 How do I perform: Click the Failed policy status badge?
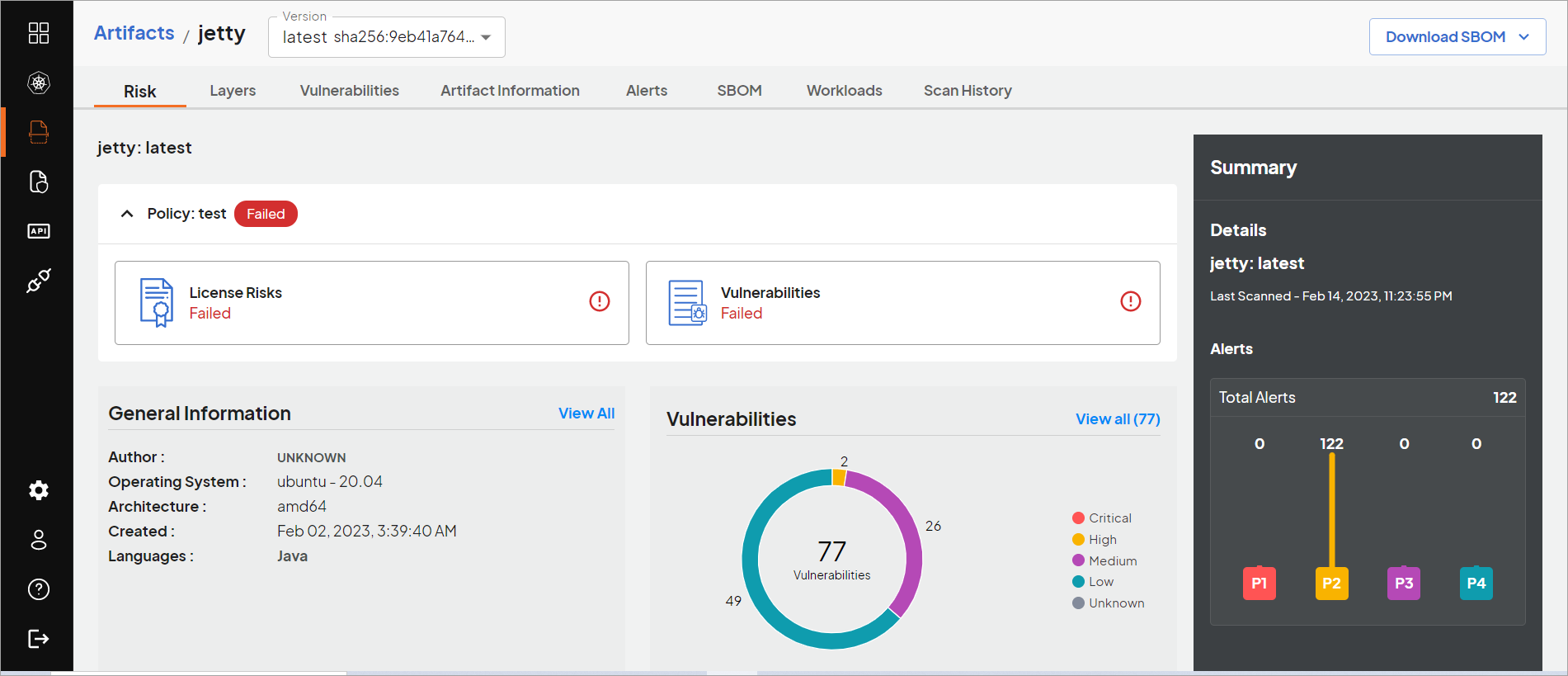pyautogui.click(x=266, y=214)
